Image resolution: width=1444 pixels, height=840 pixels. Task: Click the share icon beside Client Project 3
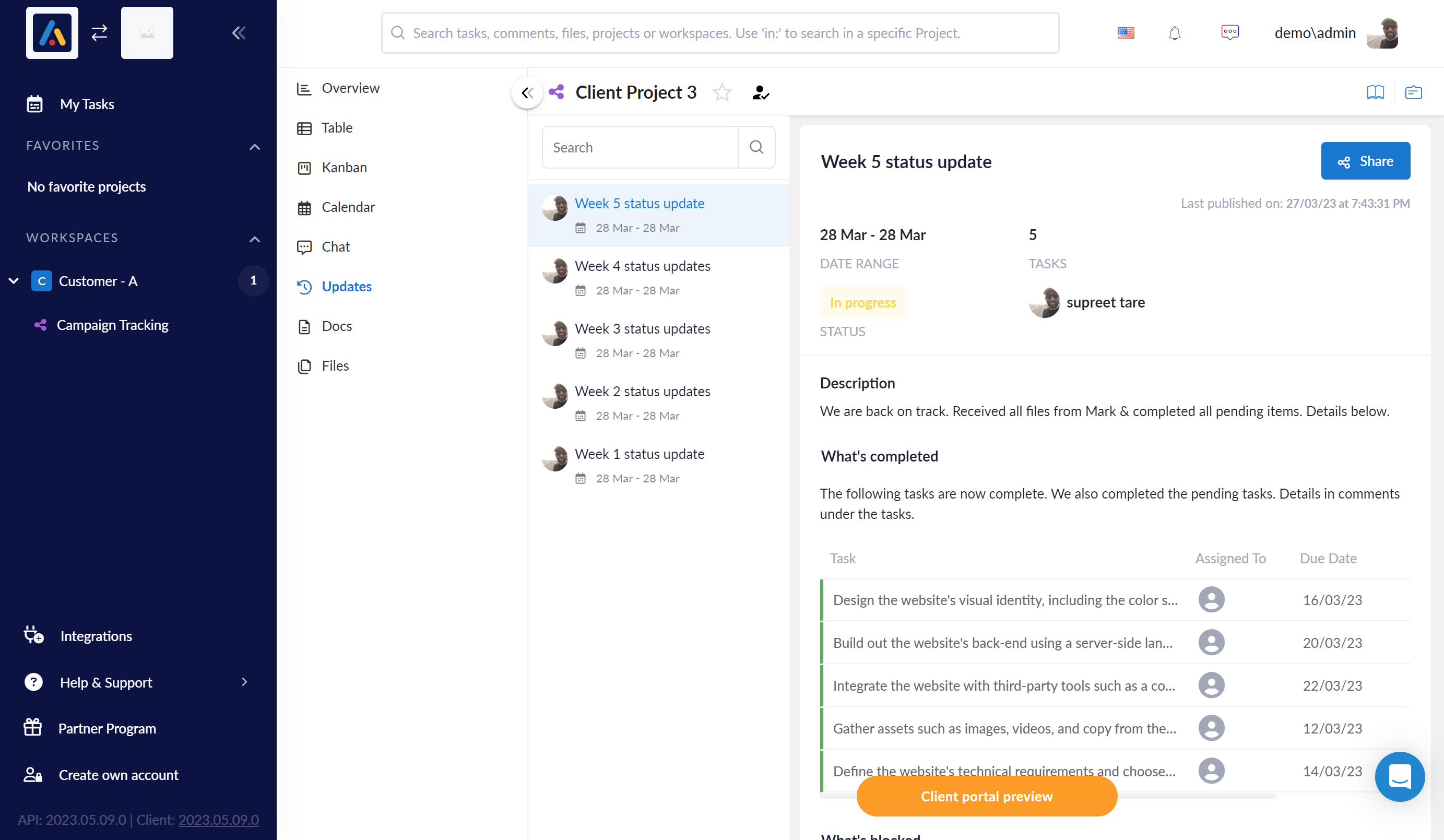pos(557,92)
